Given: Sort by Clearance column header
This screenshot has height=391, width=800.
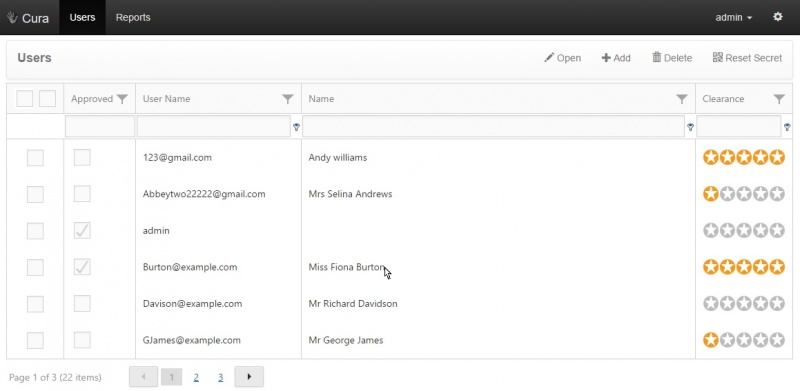Looking at the screenshot, I should (x=723, y=99).
